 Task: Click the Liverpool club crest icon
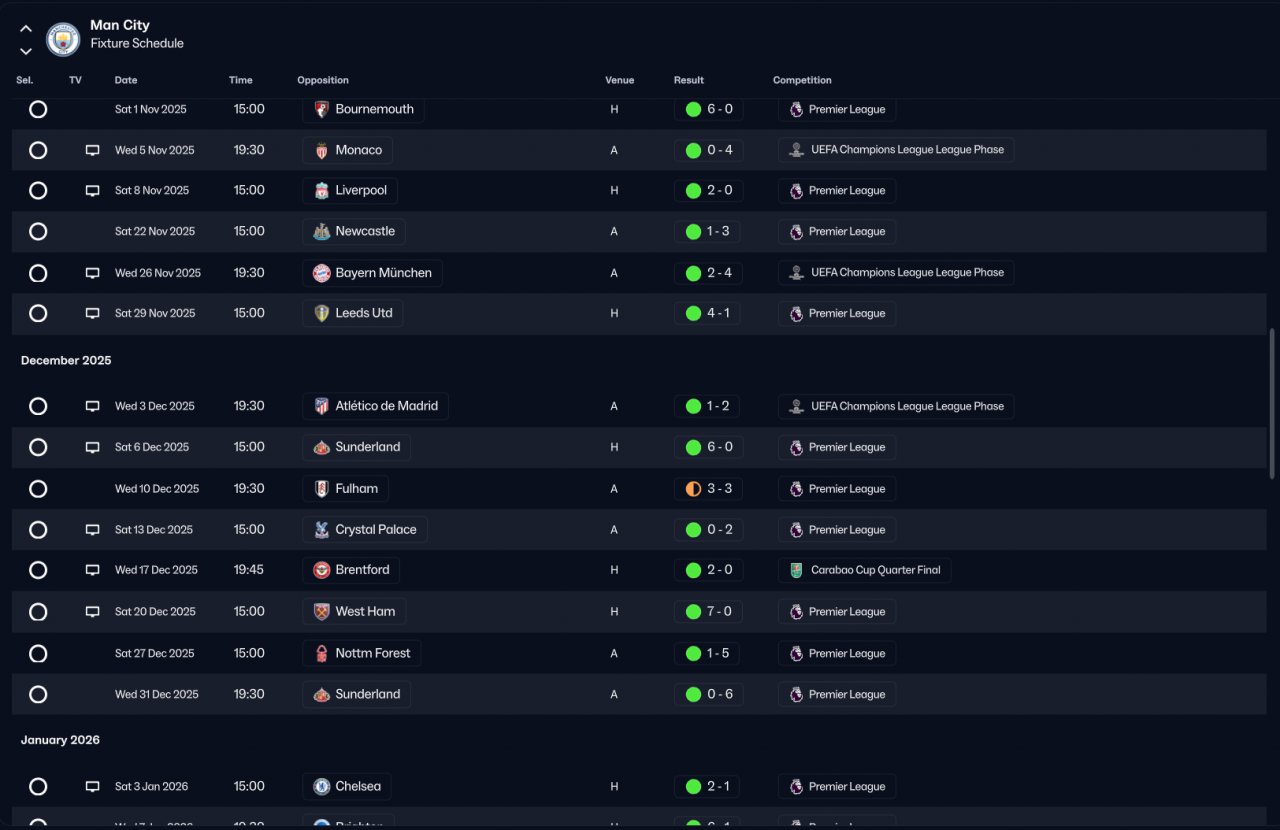[321, 191]
